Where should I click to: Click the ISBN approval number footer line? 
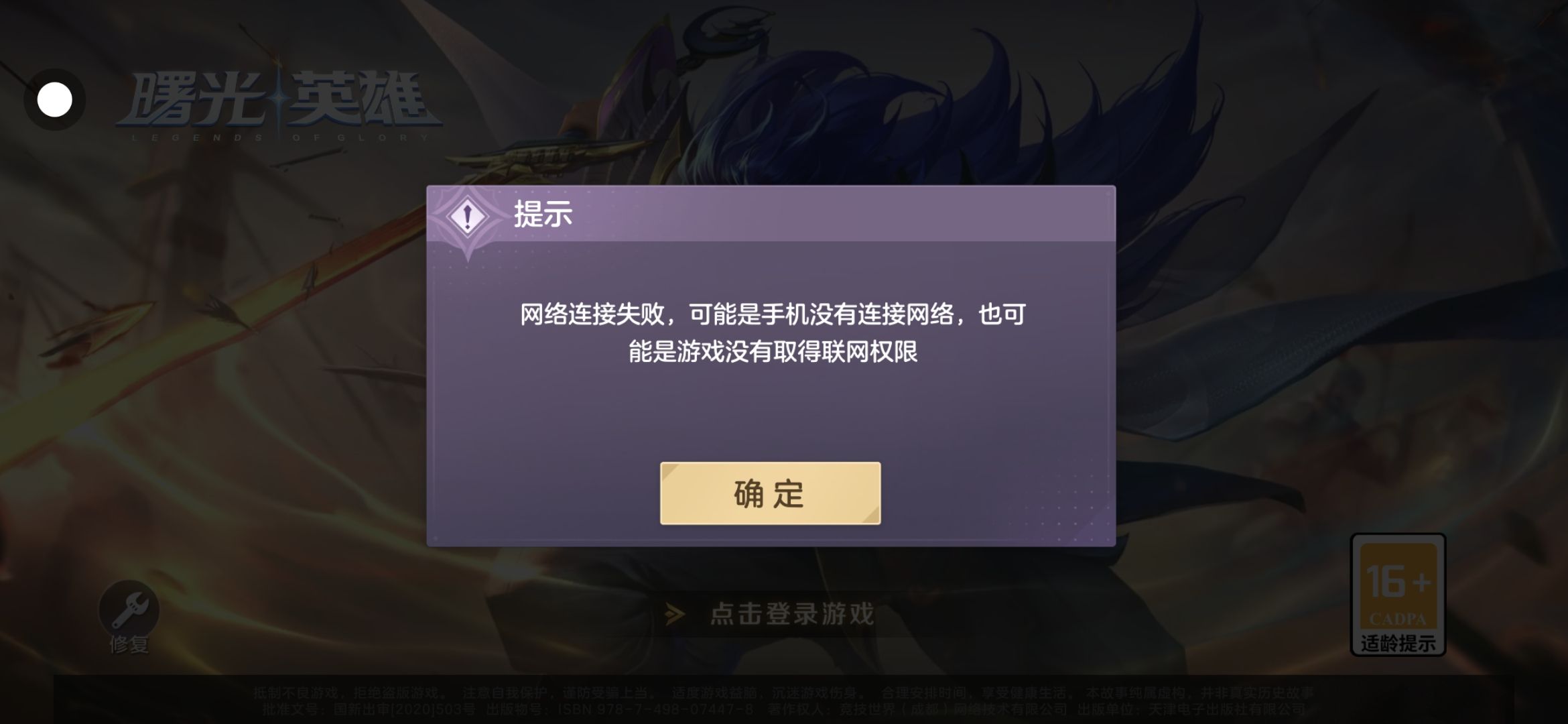(783, 709)
